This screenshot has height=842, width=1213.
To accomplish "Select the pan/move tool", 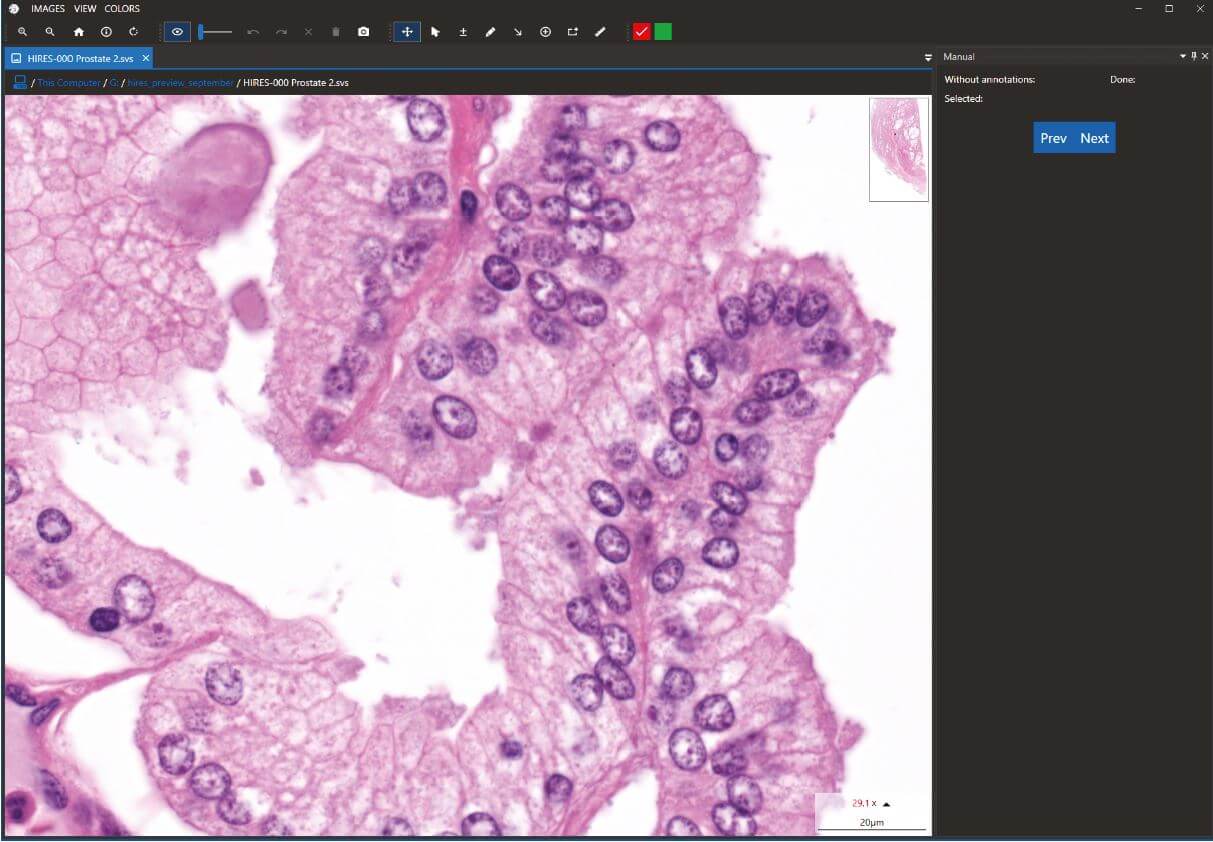I will [x=407, y=32].
